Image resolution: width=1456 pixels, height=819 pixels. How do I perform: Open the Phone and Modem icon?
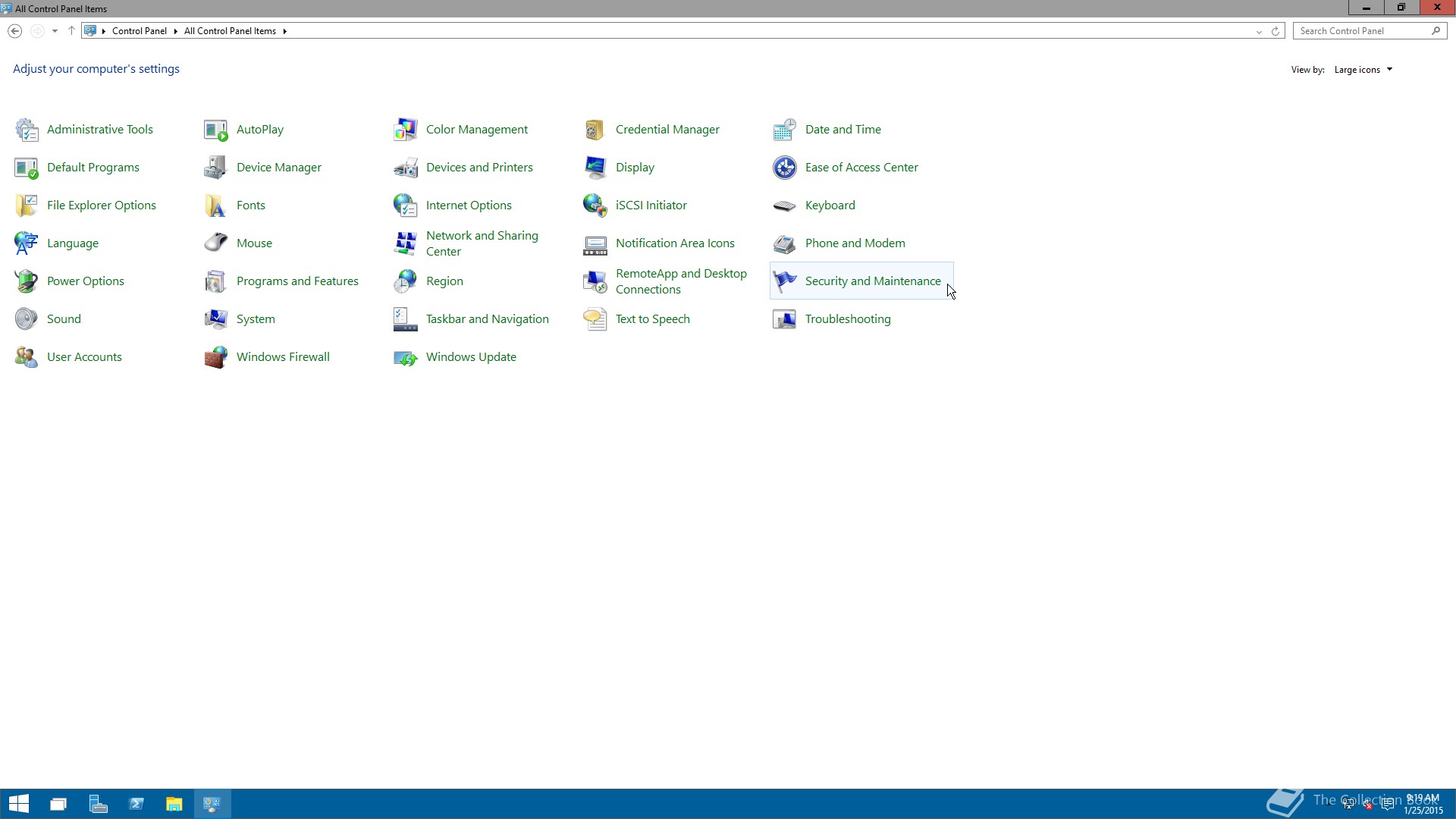pyautogui.click(x=785, y=243)
